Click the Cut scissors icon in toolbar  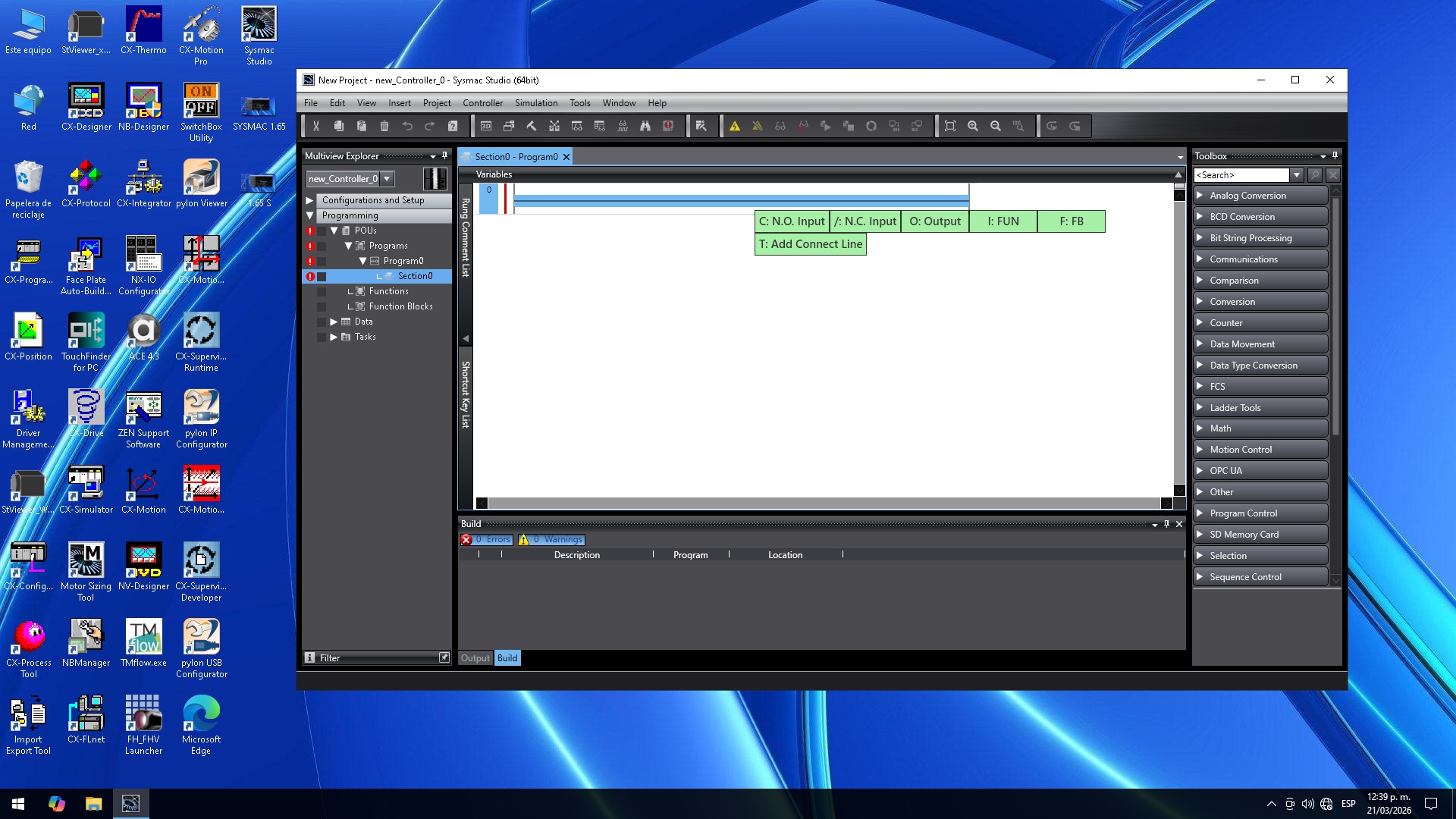tap(316, 126)
